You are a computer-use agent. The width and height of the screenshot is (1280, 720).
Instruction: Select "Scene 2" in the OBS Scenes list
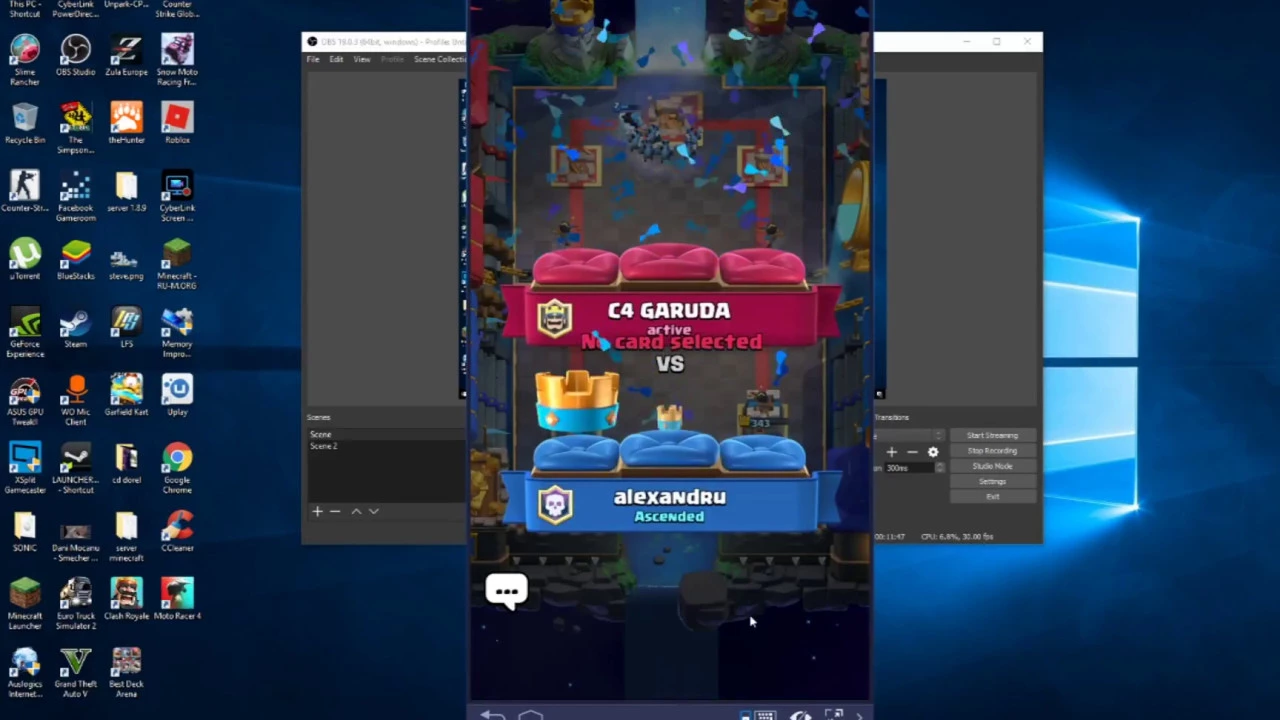(385, 446)
